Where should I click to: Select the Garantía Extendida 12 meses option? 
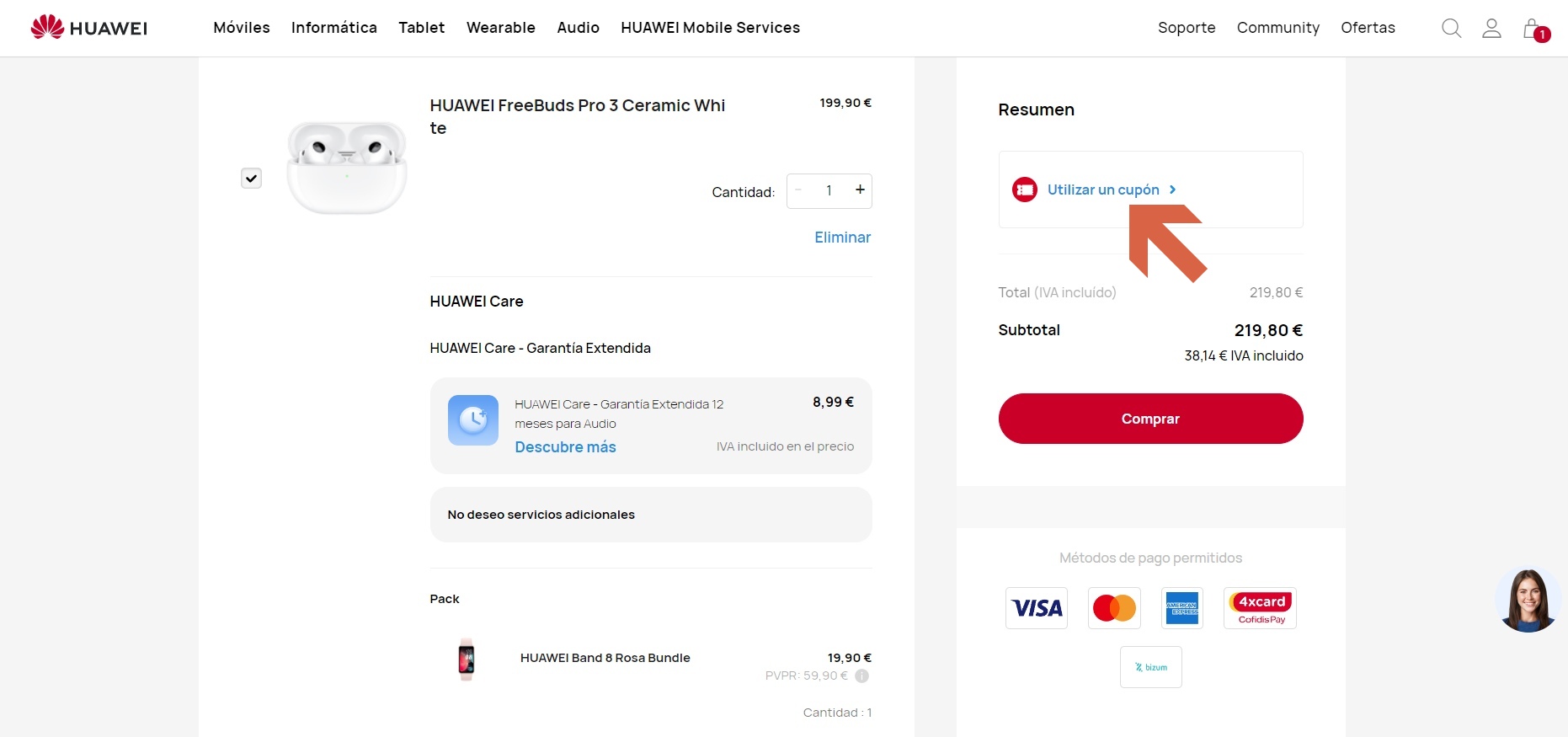pyautogui.click(x=651, y=425)
